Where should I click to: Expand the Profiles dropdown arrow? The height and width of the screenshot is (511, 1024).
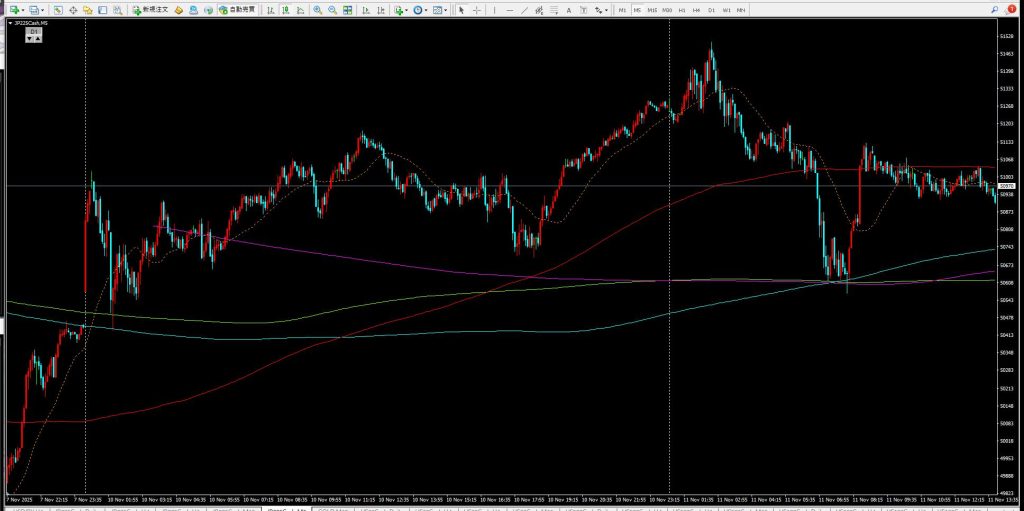click(x=43, y=10)
